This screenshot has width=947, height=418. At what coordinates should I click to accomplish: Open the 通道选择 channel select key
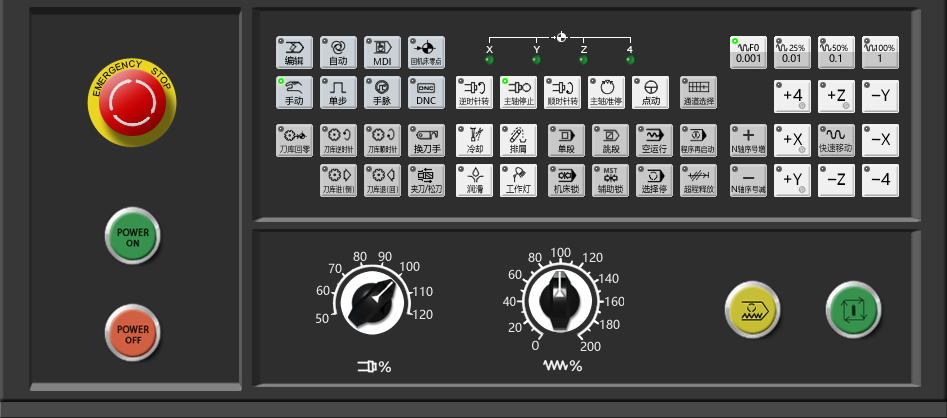(x=698, y=92)
